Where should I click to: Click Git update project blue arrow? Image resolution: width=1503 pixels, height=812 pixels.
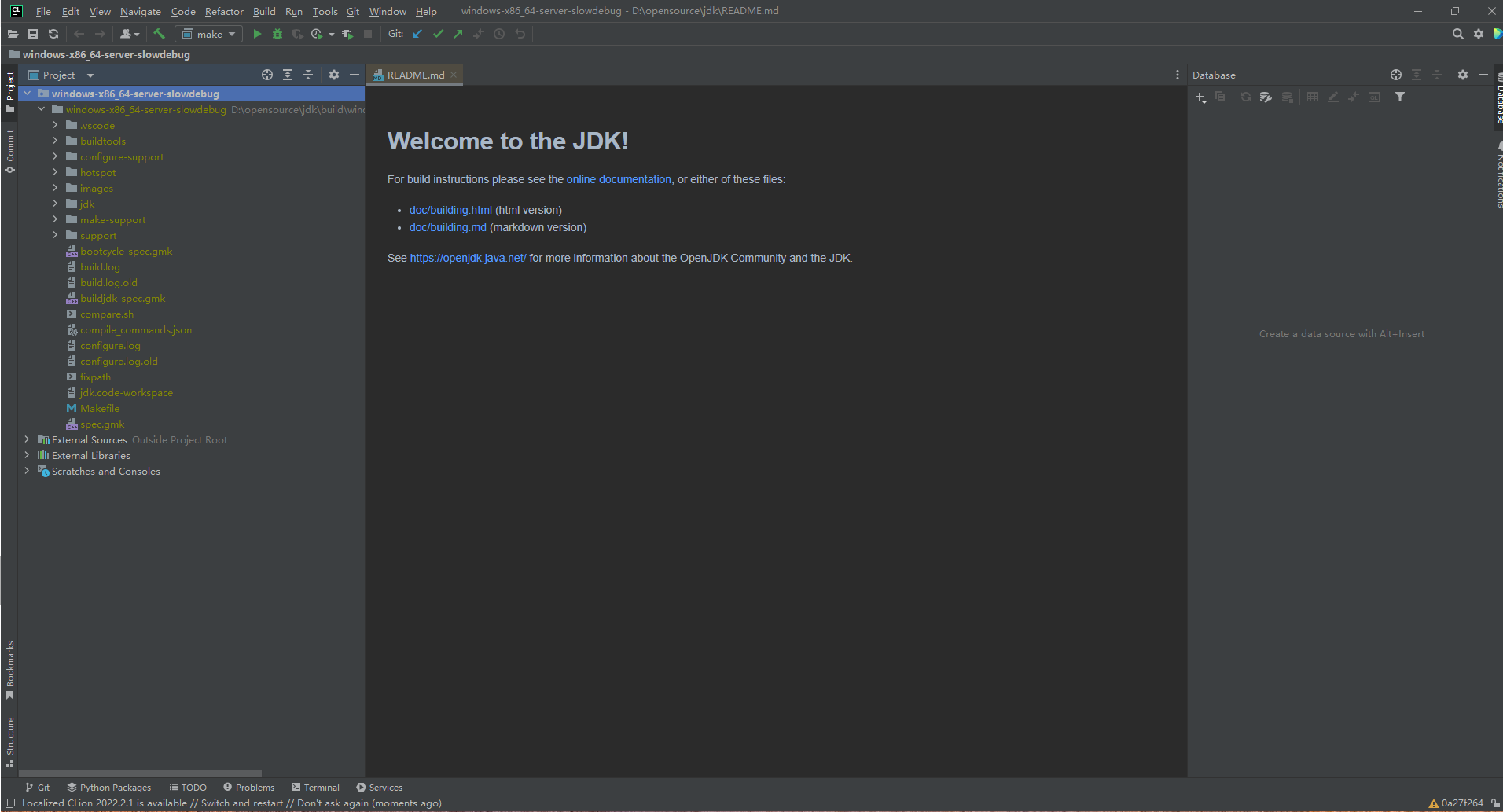[417, 34]
